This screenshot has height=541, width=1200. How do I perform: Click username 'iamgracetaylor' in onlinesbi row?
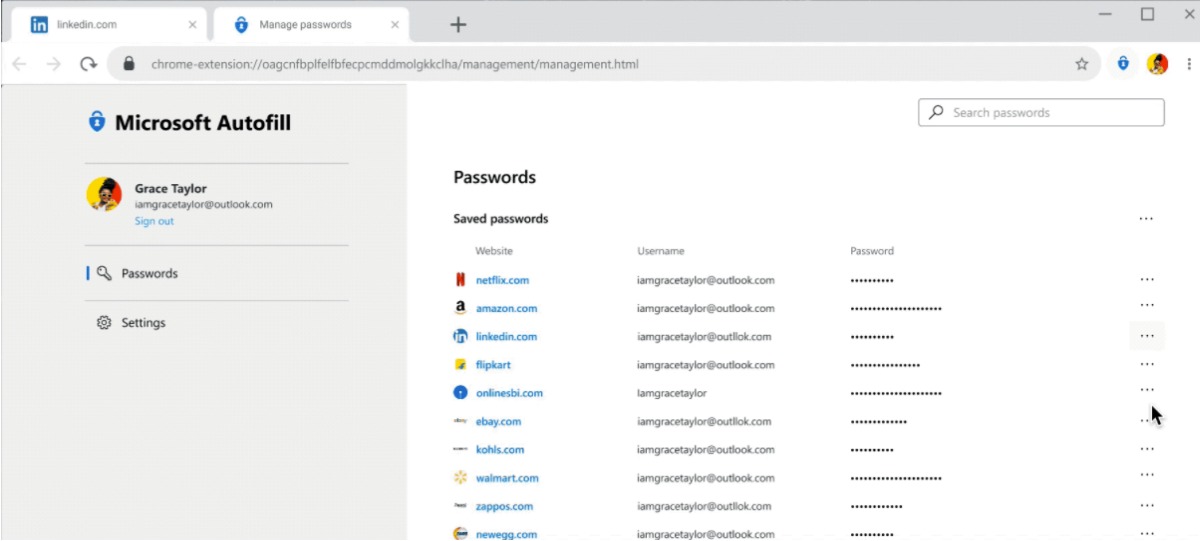[x=672, y=393]
